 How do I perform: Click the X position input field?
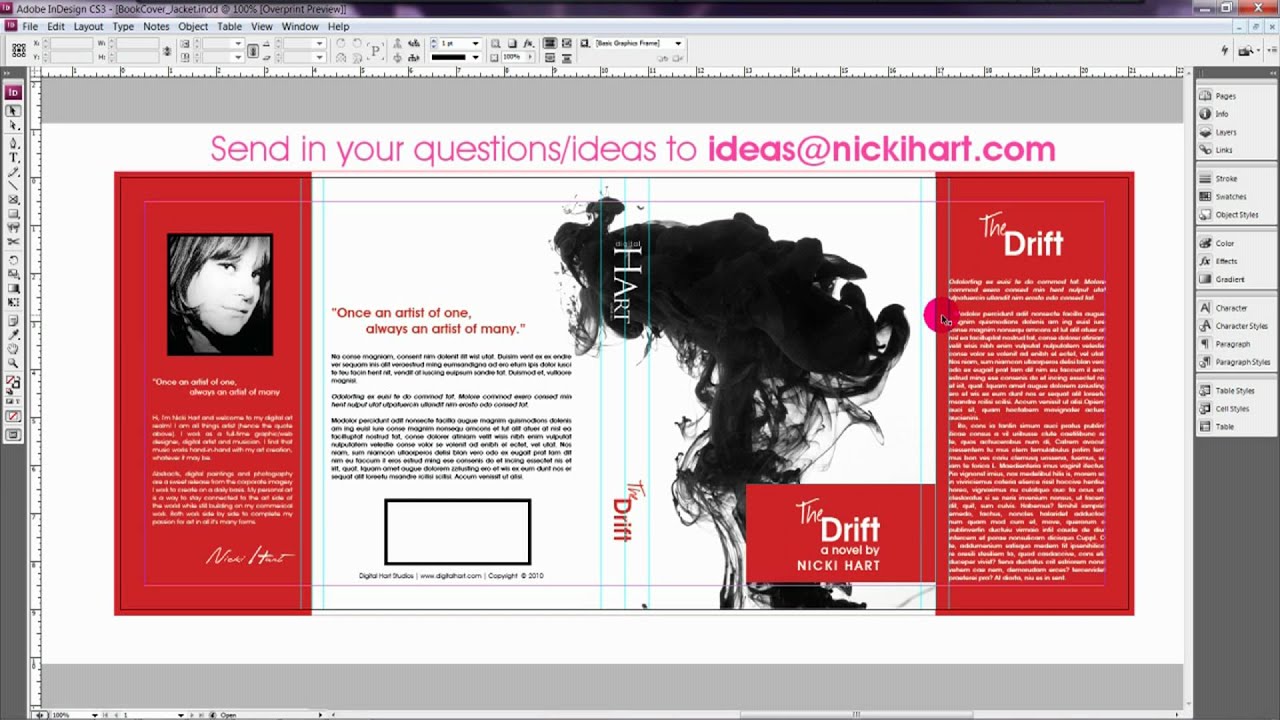coord(71,43)
